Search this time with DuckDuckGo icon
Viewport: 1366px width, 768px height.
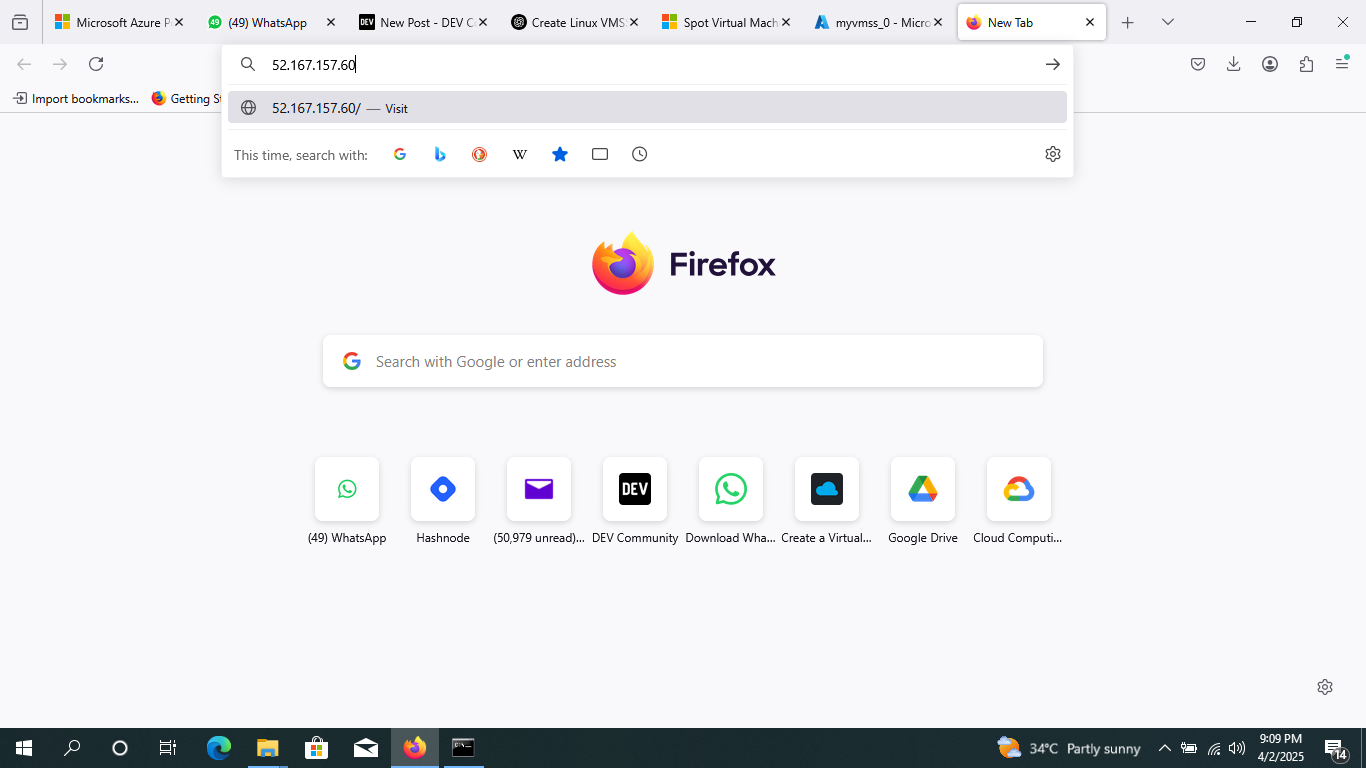coord(480,154)
